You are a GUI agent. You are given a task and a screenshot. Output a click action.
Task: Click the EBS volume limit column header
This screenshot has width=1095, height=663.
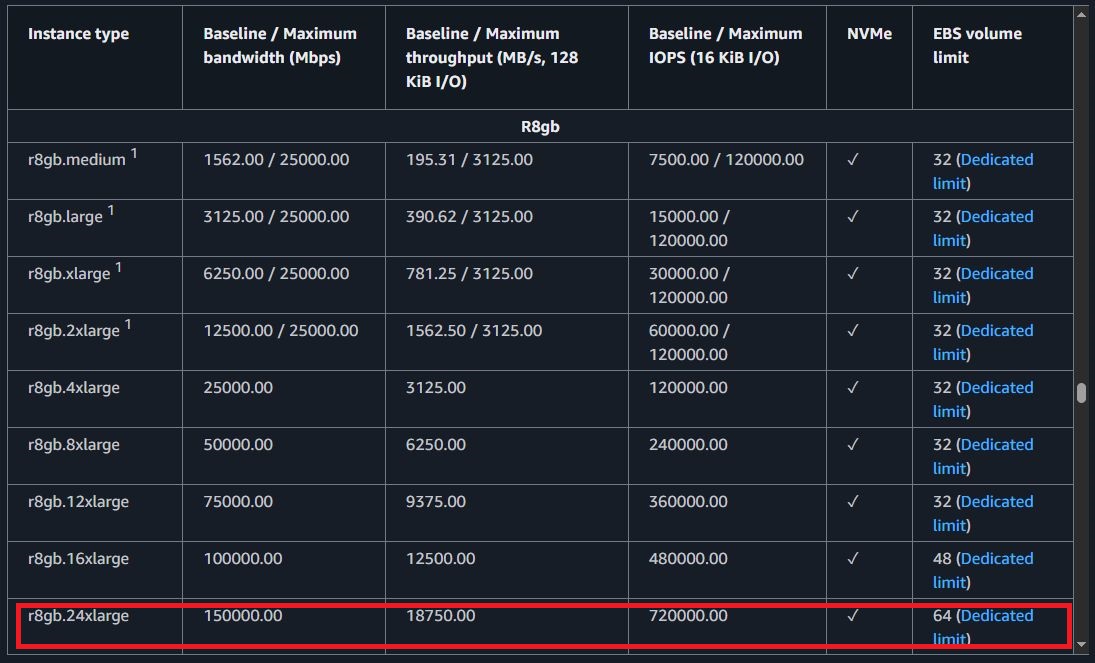pos(963,46)
